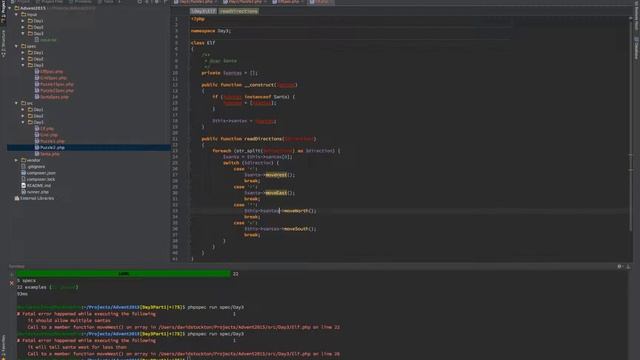Click 'it should allow multiple santas' terminal line

[69, 321]
